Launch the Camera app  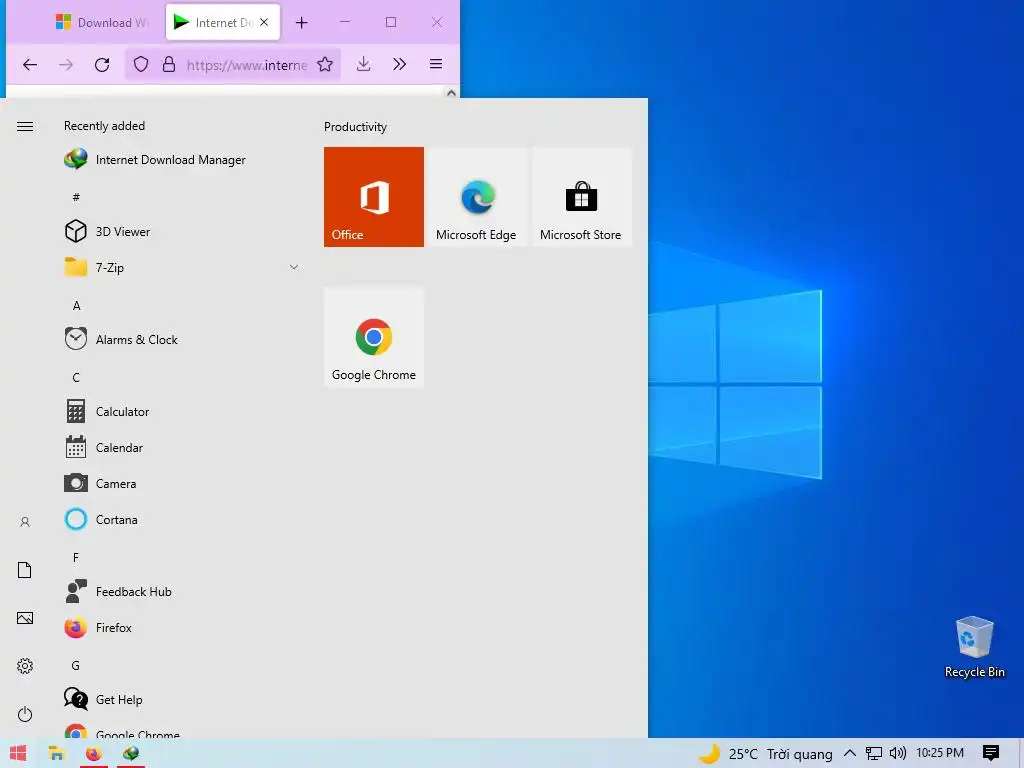tap(101, 483)
